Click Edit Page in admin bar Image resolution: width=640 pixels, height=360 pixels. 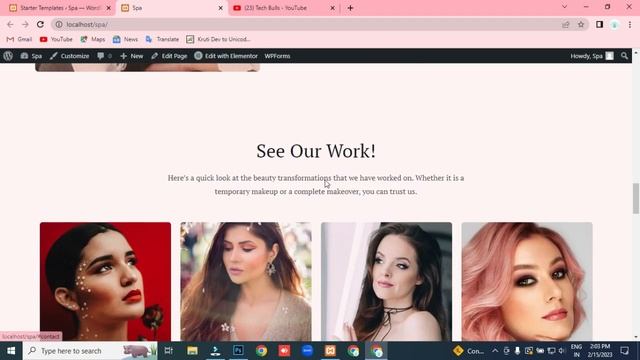coord(169,56)
